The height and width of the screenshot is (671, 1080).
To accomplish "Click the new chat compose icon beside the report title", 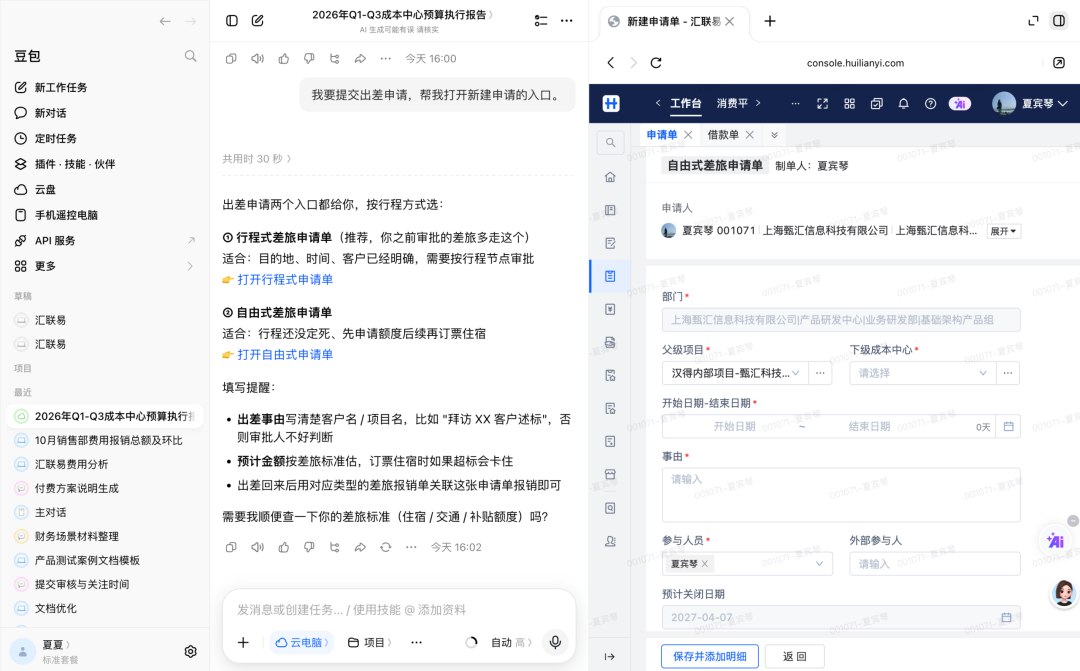I will pos(258,21).
